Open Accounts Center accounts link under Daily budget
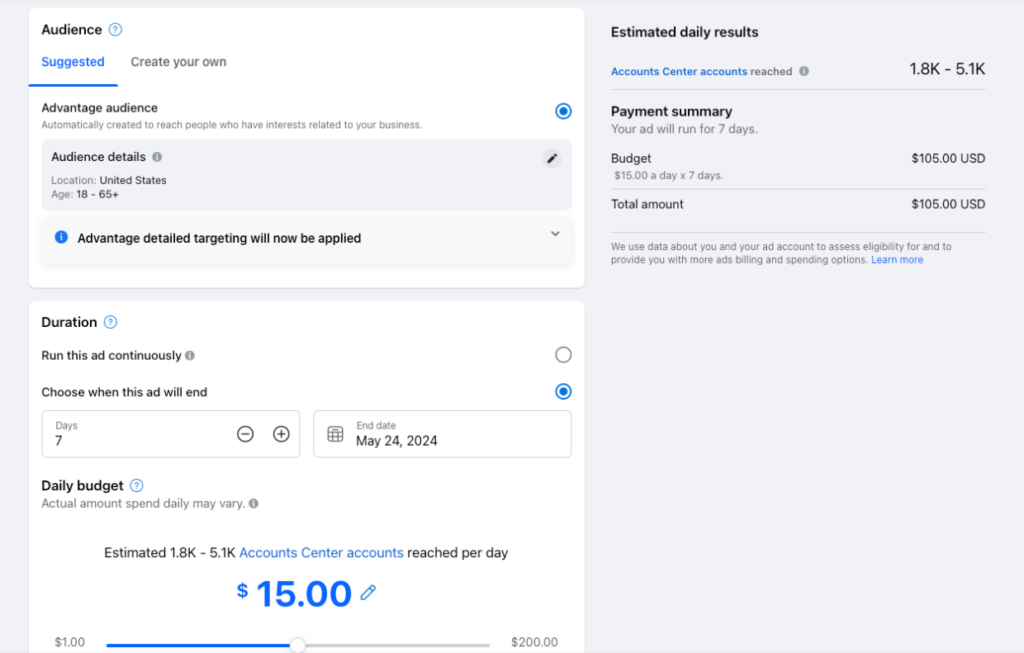This screenshot has height=653, width=1024. click(321, 552)
